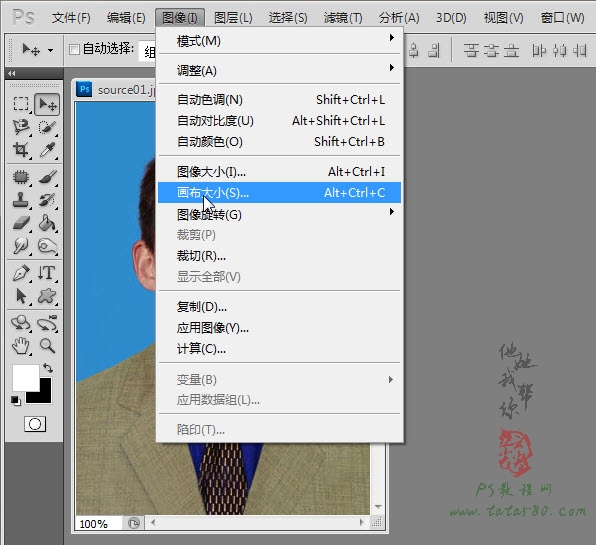Click the horizontal scrollbar right arrow

362,523
